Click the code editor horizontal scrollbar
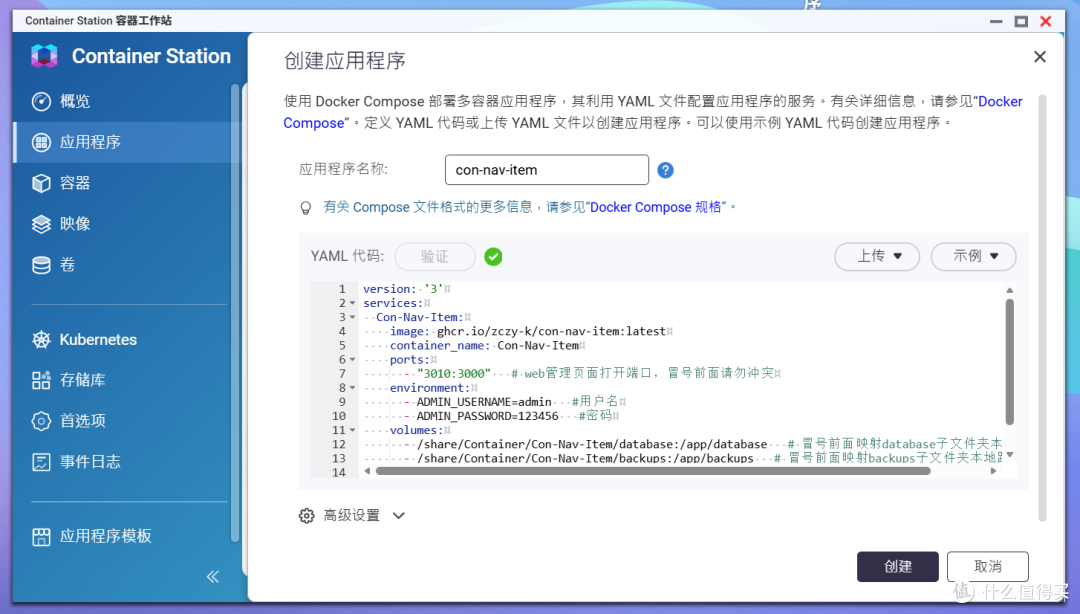Screen dimensions: 1080x614 tap(653, 471)
